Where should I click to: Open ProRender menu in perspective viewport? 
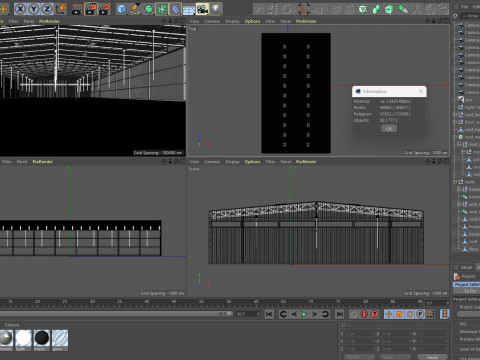coord(49,21)
